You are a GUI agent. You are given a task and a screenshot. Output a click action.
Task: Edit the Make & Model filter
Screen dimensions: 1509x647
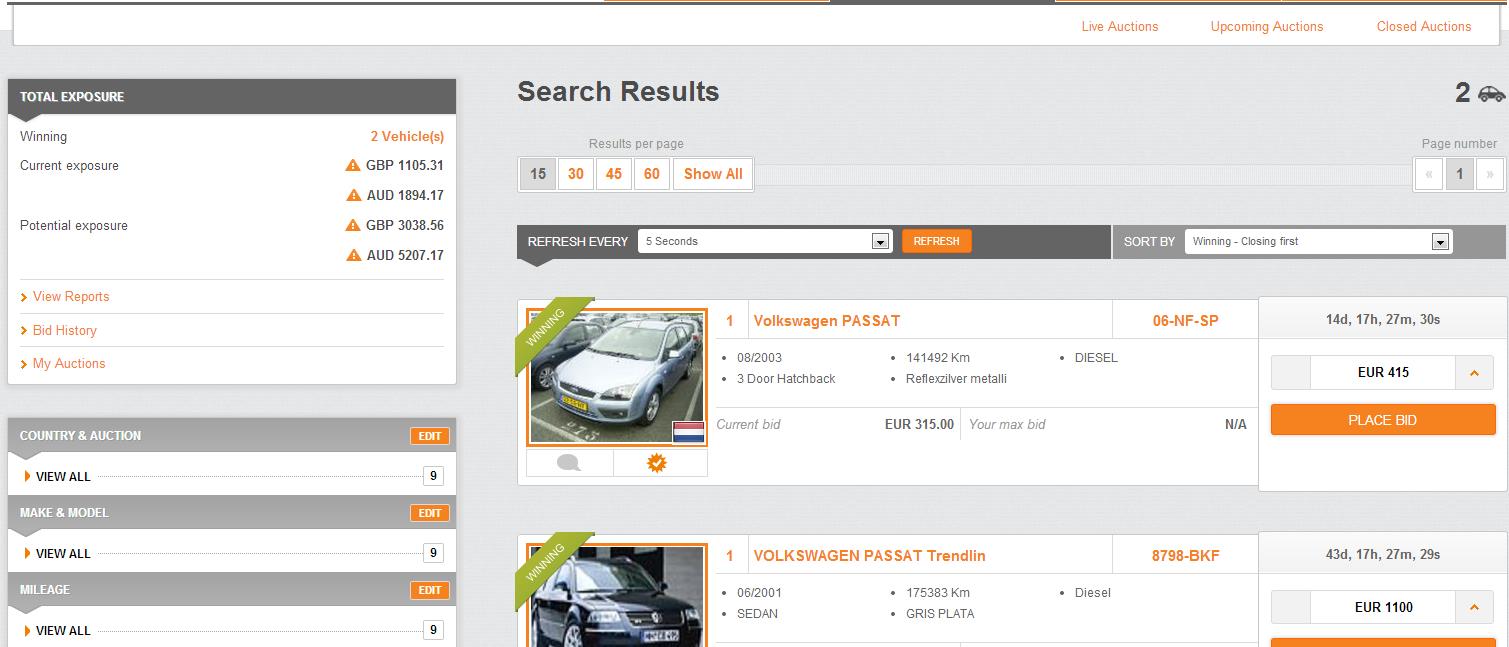click(430, 513)
